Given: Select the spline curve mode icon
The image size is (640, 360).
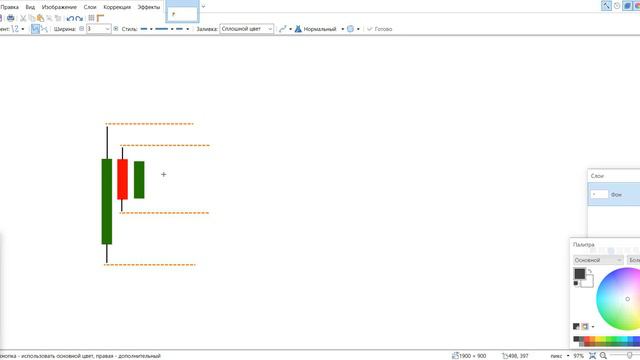Looking at the screenshot, I should click(36, 29).
